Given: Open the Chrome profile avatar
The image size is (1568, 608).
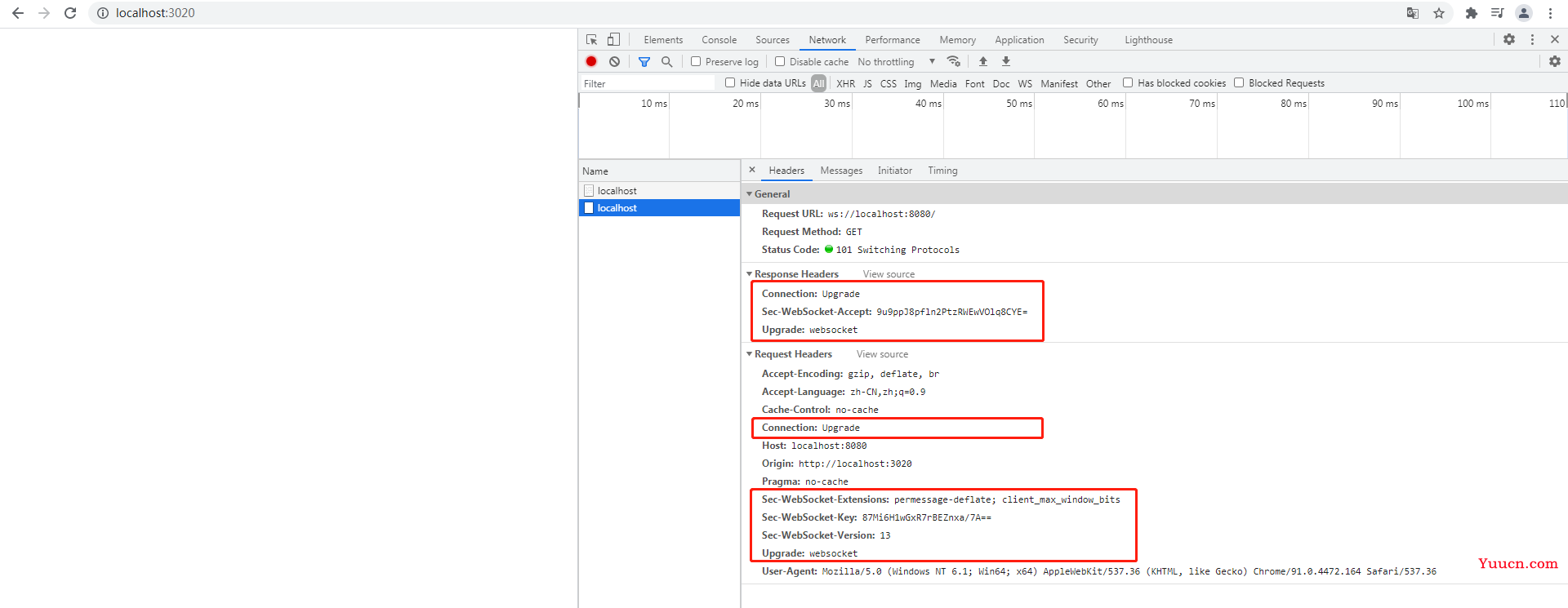Looking at the screenshot, I should tap(1524, 13).
